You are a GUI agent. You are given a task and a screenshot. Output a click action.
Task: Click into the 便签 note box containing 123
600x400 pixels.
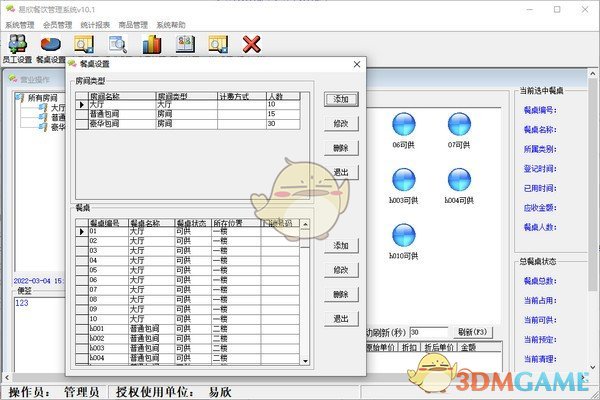coord(40,333)
